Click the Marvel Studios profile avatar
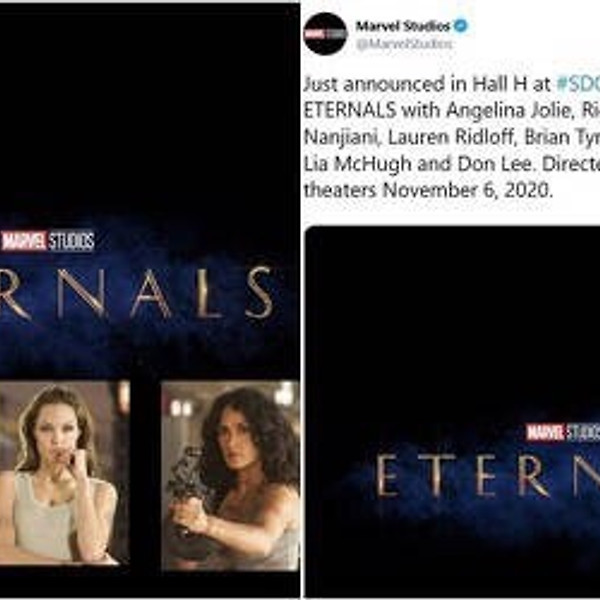Image resolution: width=600 pixels, height=600 pixels. coord(325,34)
